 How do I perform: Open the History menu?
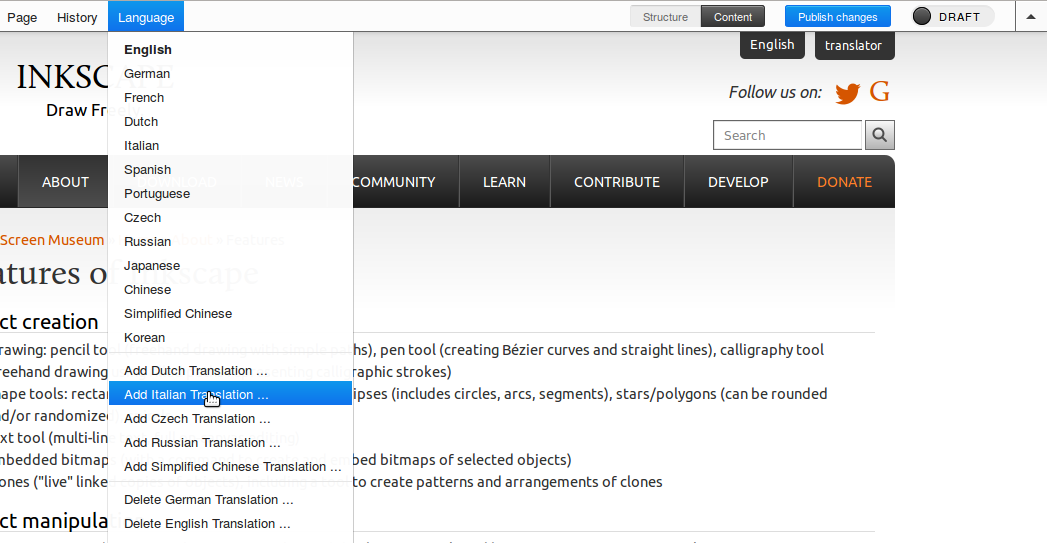pos(77,17)
